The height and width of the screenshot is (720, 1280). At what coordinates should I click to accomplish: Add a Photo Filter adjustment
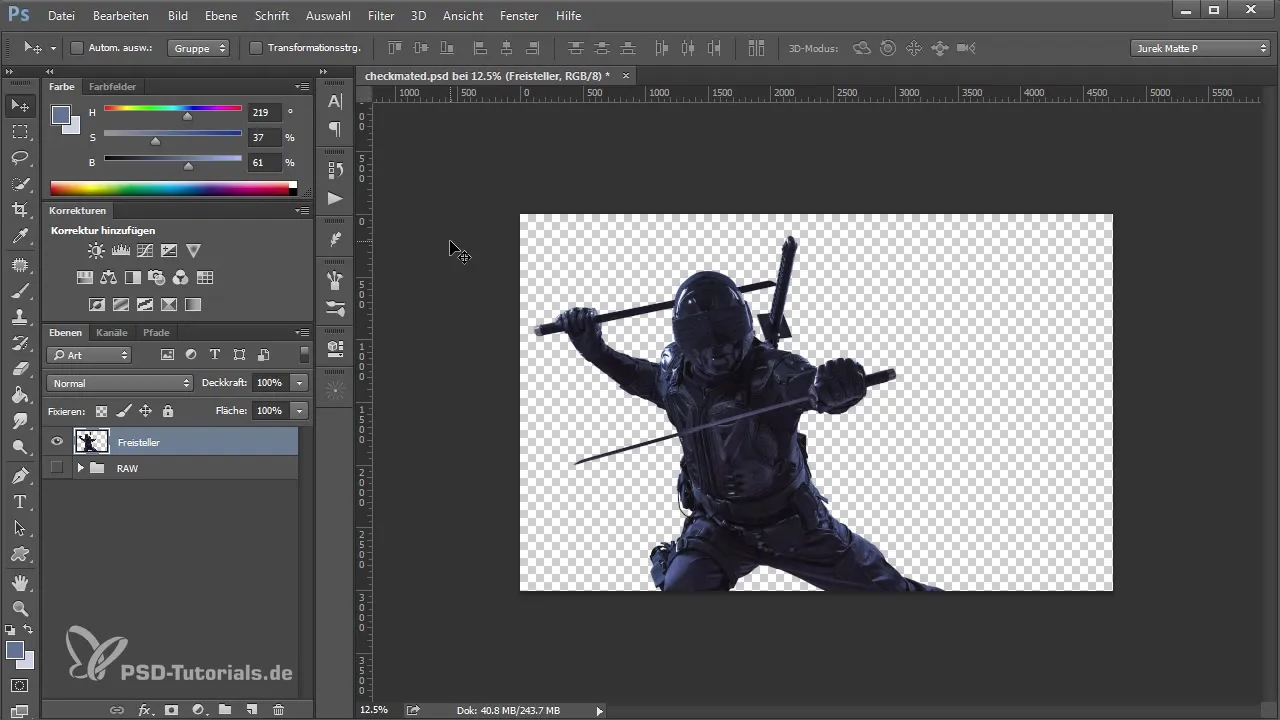(157, 278)
